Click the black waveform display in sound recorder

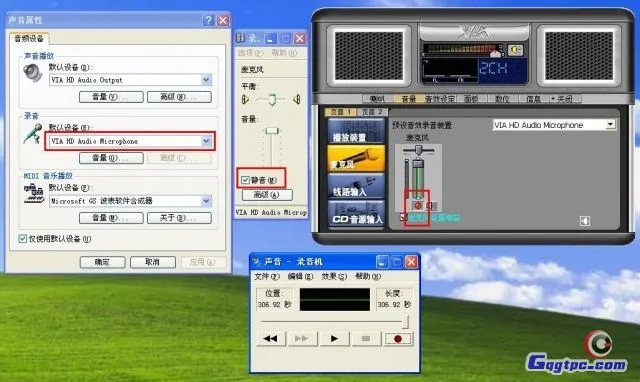pyautogui.click(x=335, y=300)
